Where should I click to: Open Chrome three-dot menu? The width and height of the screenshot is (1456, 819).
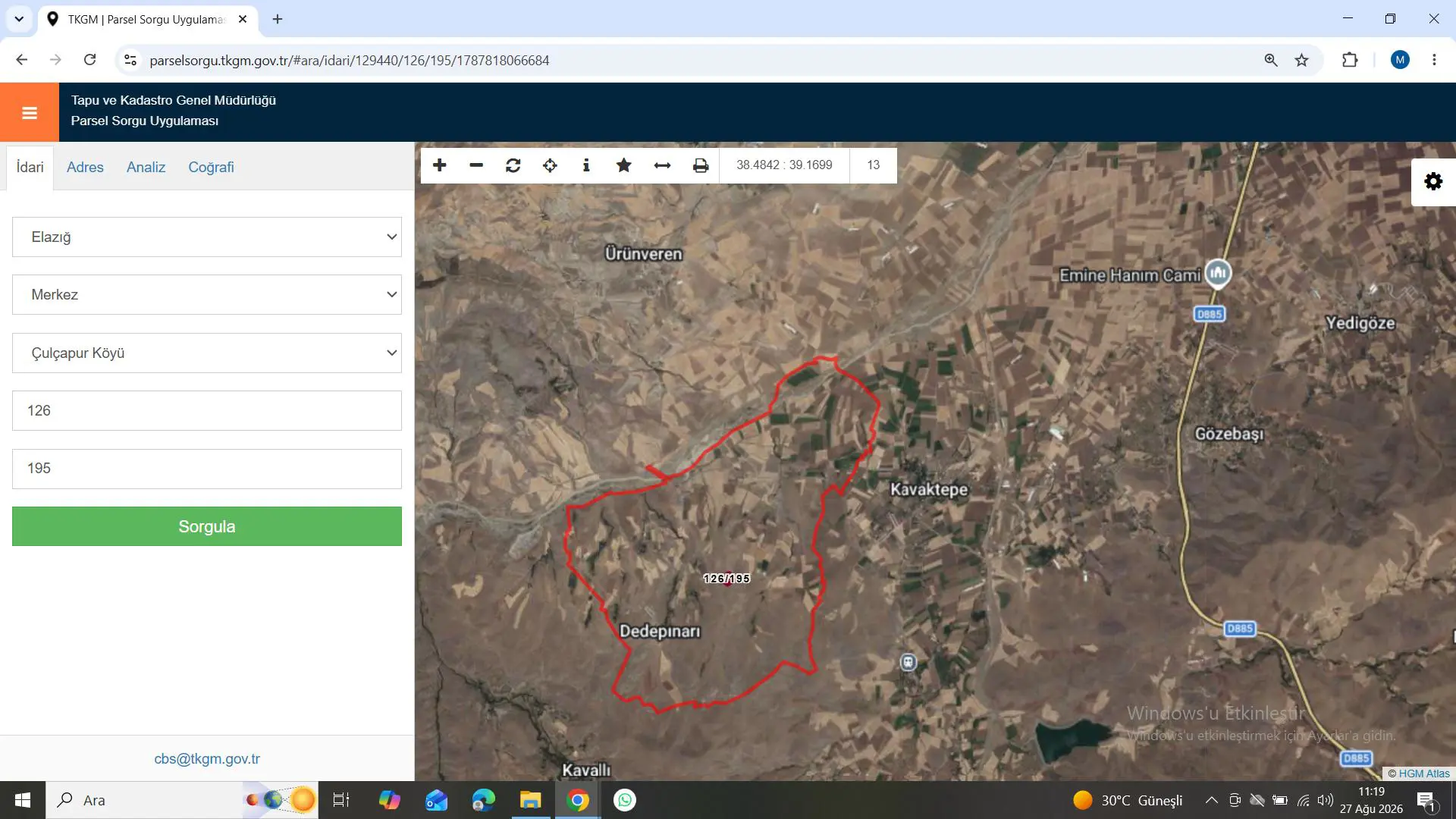[x=1434, y=60]
